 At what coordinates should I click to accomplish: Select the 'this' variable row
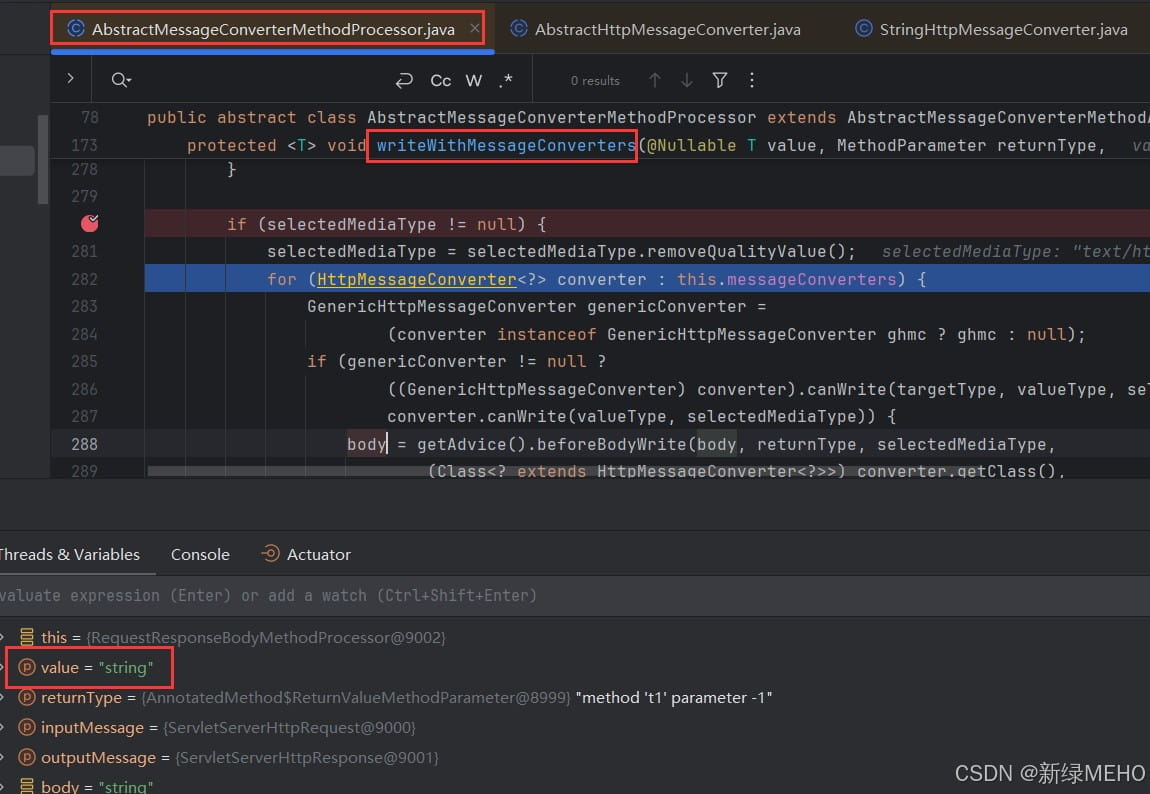[575, 637]
